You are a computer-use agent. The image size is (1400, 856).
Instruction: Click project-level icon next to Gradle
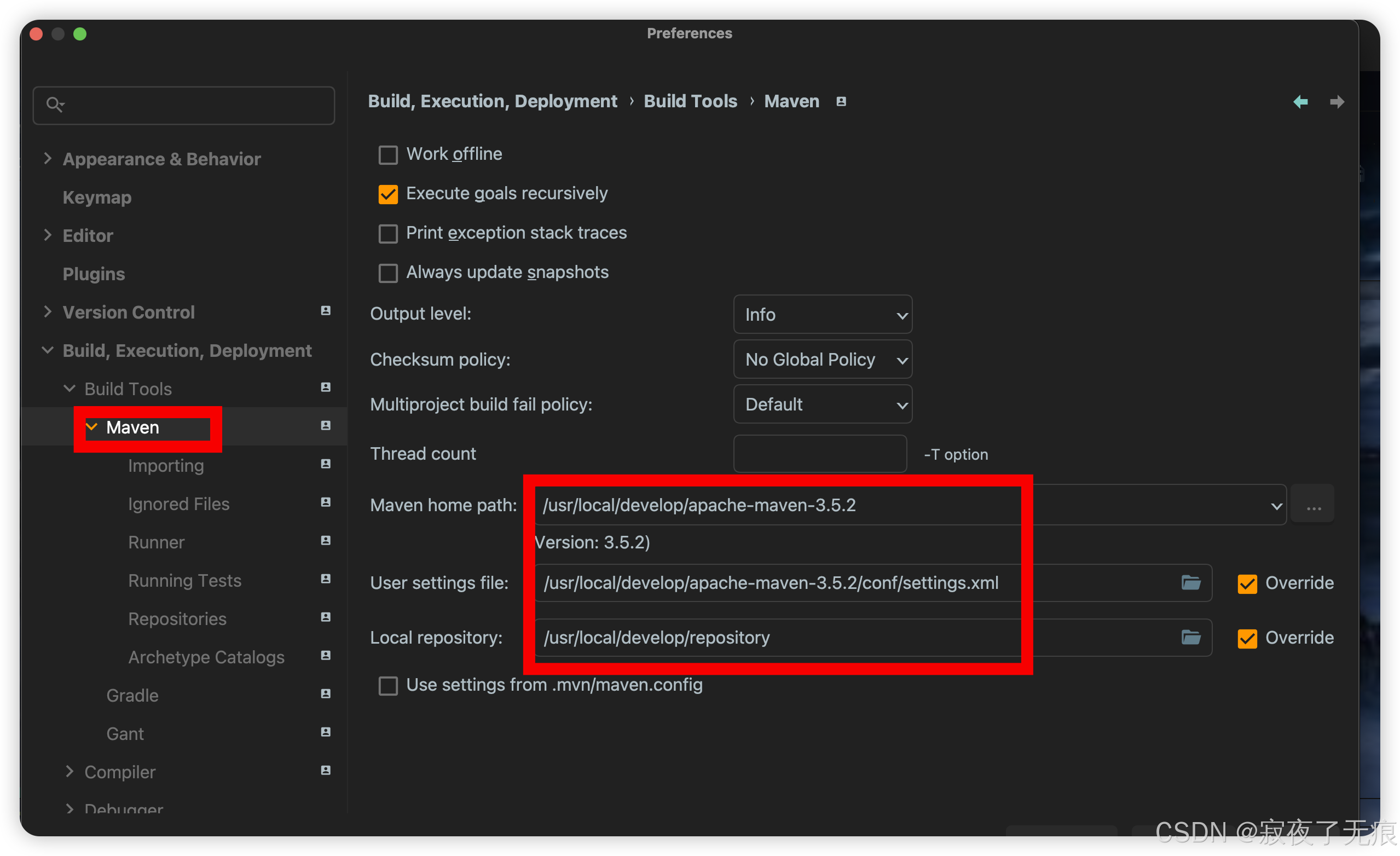click(326, 693)
